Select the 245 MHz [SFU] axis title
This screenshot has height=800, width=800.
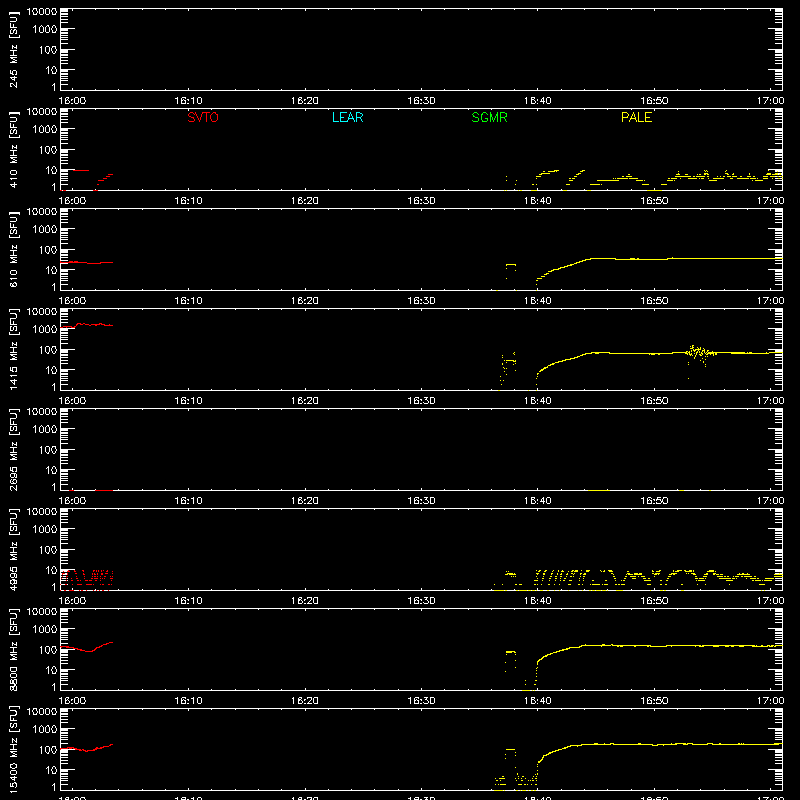point(13,50)
